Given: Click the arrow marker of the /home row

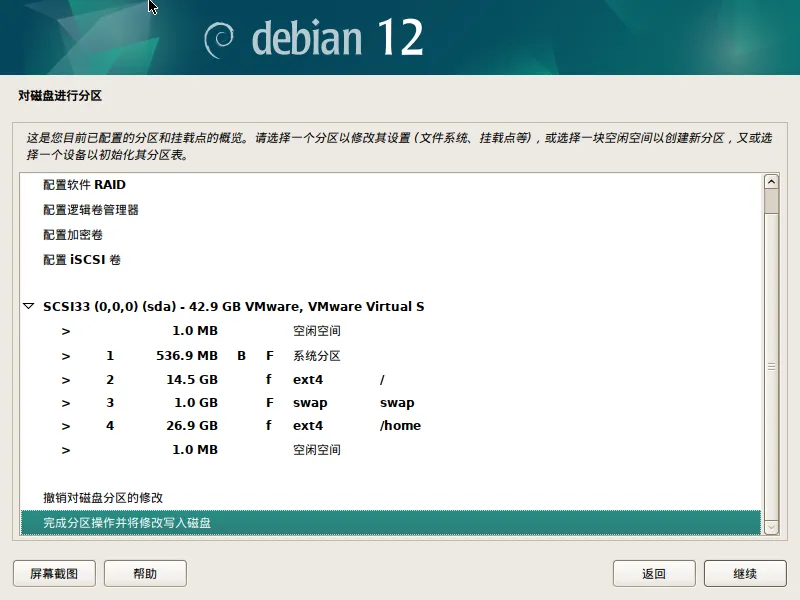Looking at the screenshot, I should point(66,426).
